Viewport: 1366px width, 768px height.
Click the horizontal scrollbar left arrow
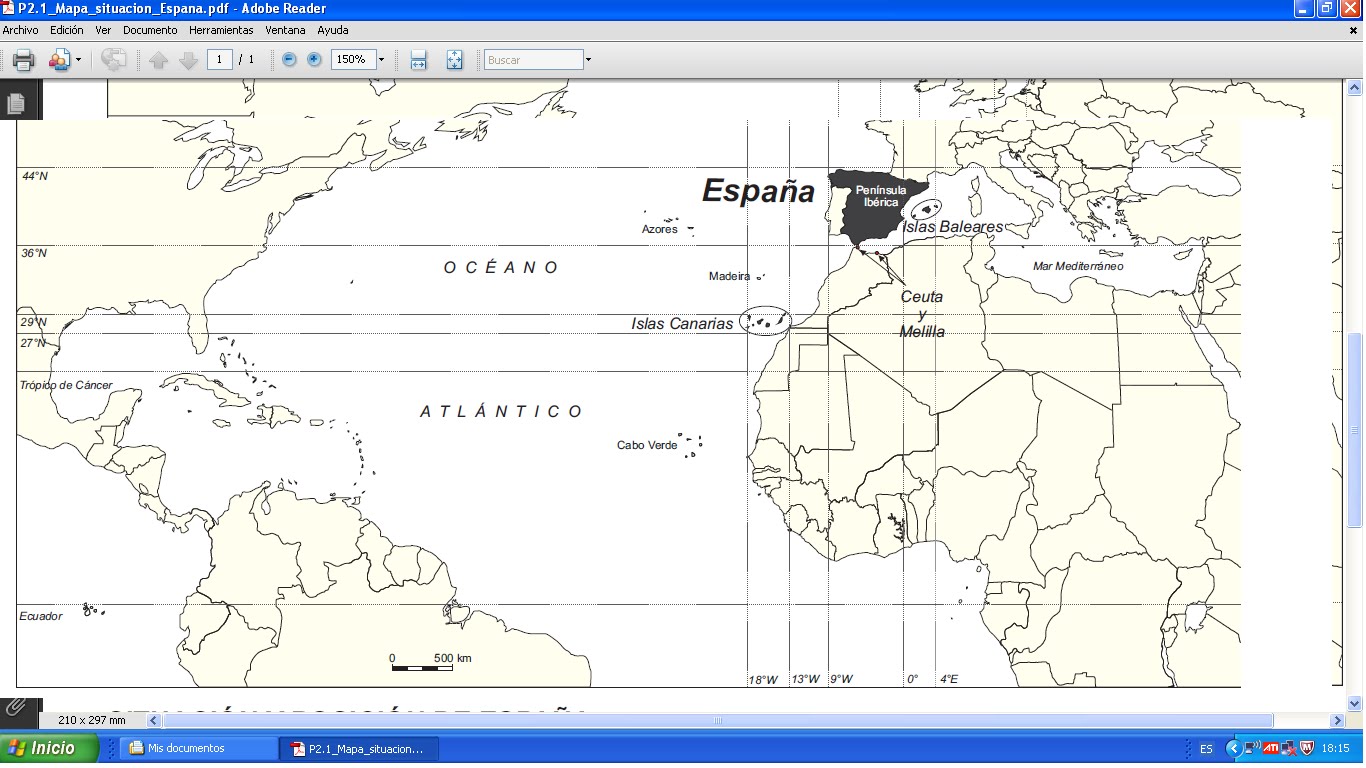coord(154,720)
